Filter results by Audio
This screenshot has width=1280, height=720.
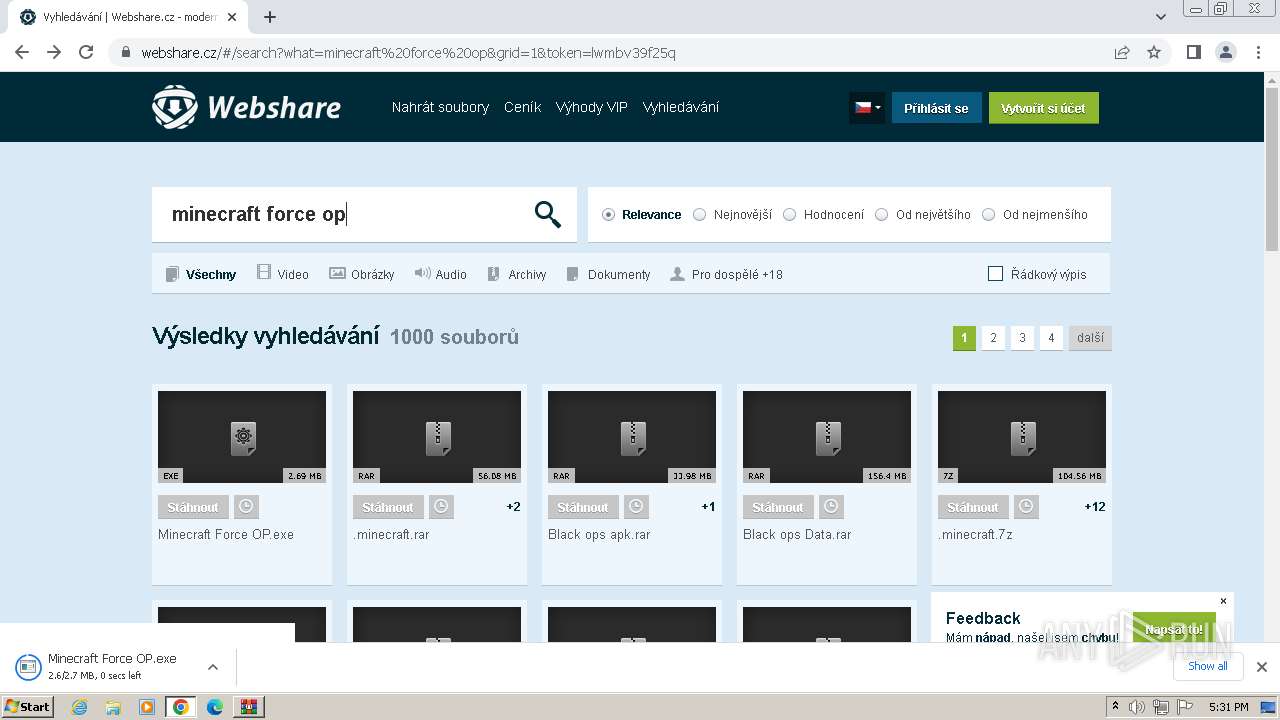[x=441, y=274]
